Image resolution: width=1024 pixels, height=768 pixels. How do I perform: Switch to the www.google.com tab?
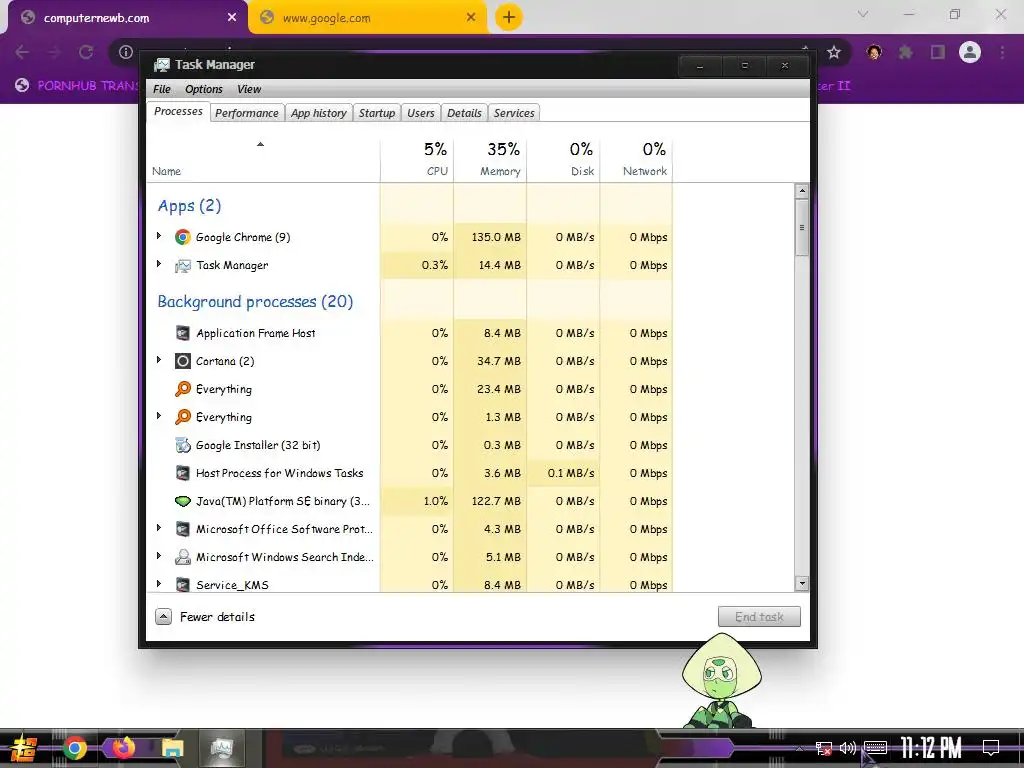[368, 18]
